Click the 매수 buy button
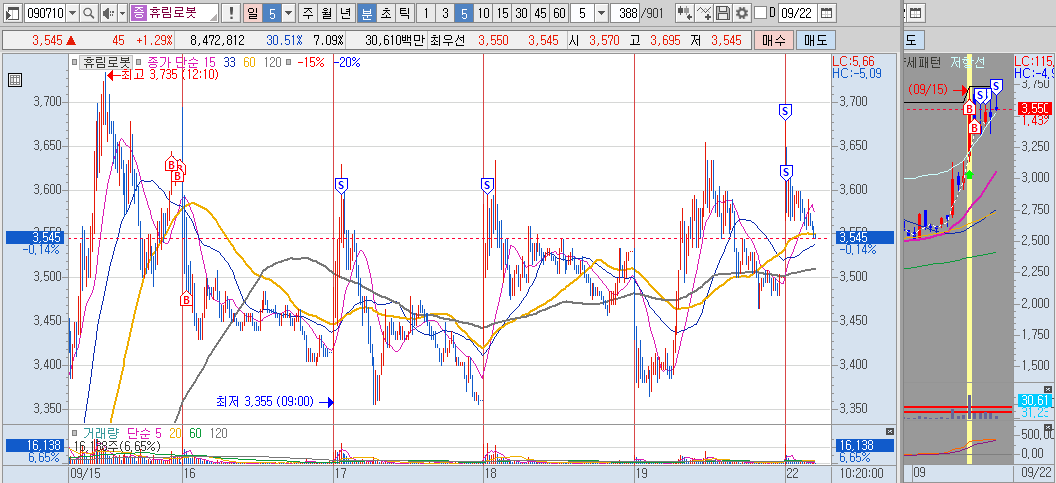 [774, 40]
